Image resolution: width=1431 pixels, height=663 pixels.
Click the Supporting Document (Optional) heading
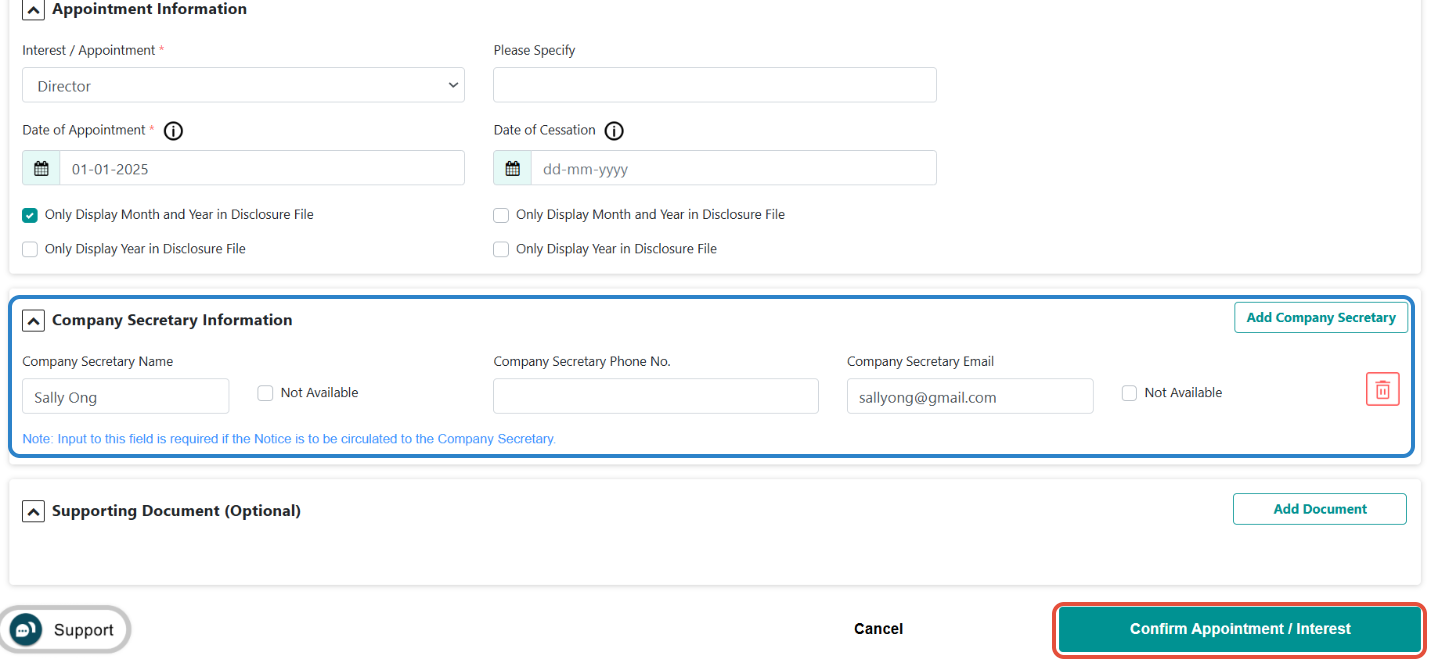coord(176,511)
